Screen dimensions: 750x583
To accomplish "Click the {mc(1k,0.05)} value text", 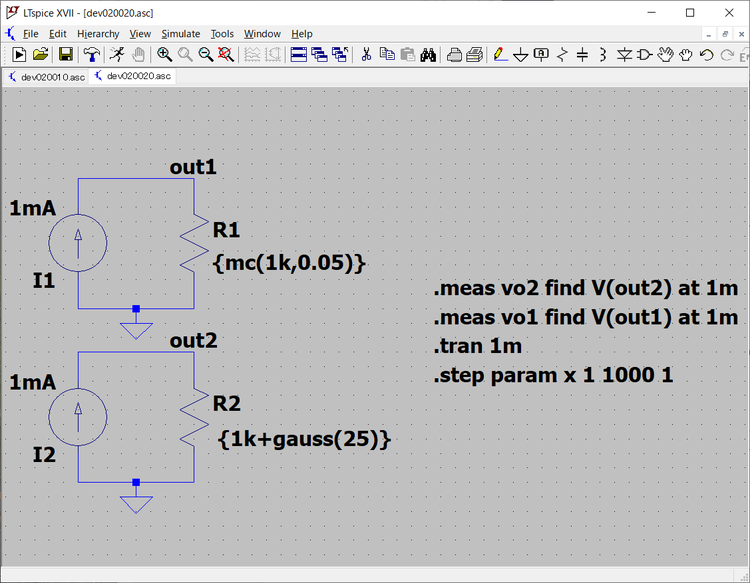I will [289, 263].
